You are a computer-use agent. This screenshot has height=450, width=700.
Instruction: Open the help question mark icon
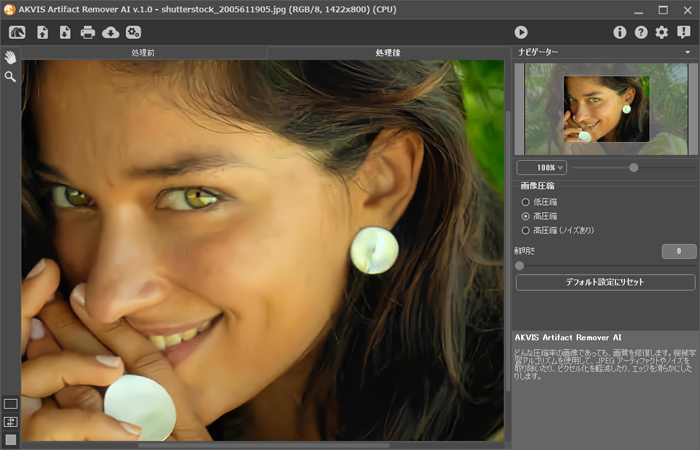coord(641,32)
